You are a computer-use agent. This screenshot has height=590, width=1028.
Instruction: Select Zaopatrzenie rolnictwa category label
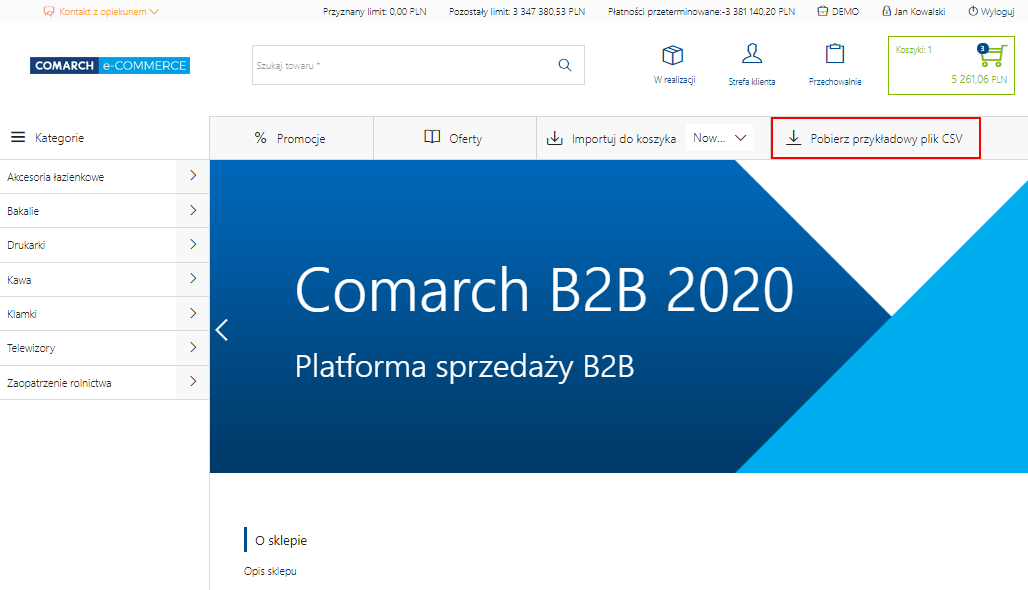click(x=59, y=383)
